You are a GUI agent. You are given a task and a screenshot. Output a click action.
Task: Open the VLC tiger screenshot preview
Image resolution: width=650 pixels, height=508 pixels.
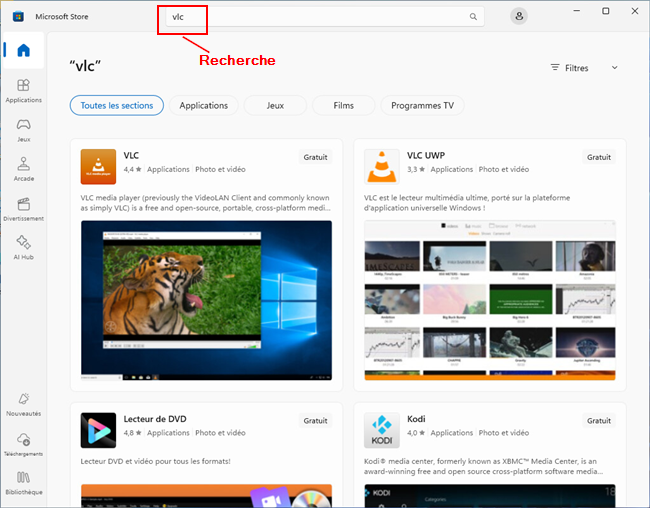[206, 300]
